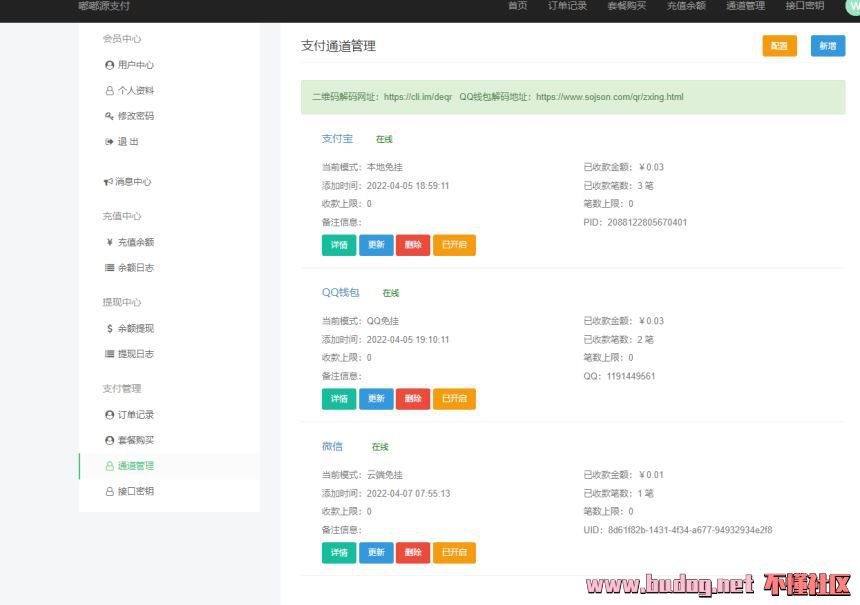Click the user icon beside 用户中心

click(109, 65)
